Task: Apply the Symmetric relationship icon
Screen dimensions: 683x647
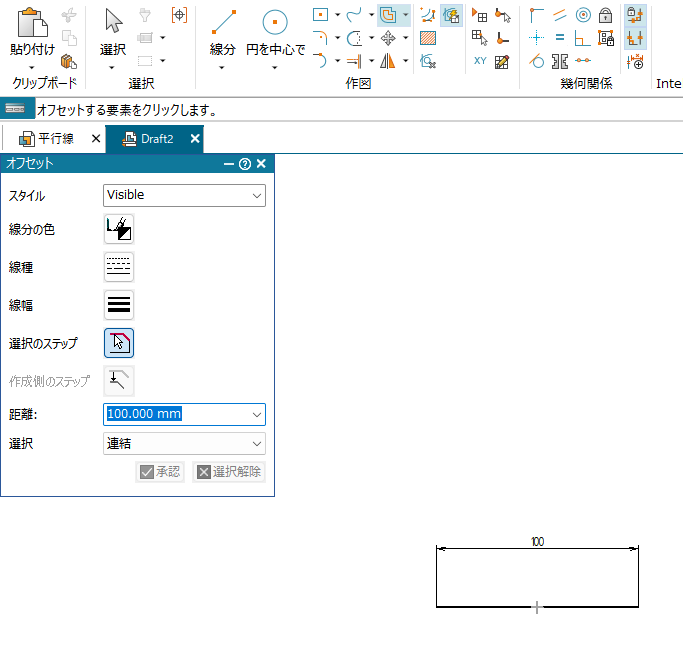Action: 560,61
